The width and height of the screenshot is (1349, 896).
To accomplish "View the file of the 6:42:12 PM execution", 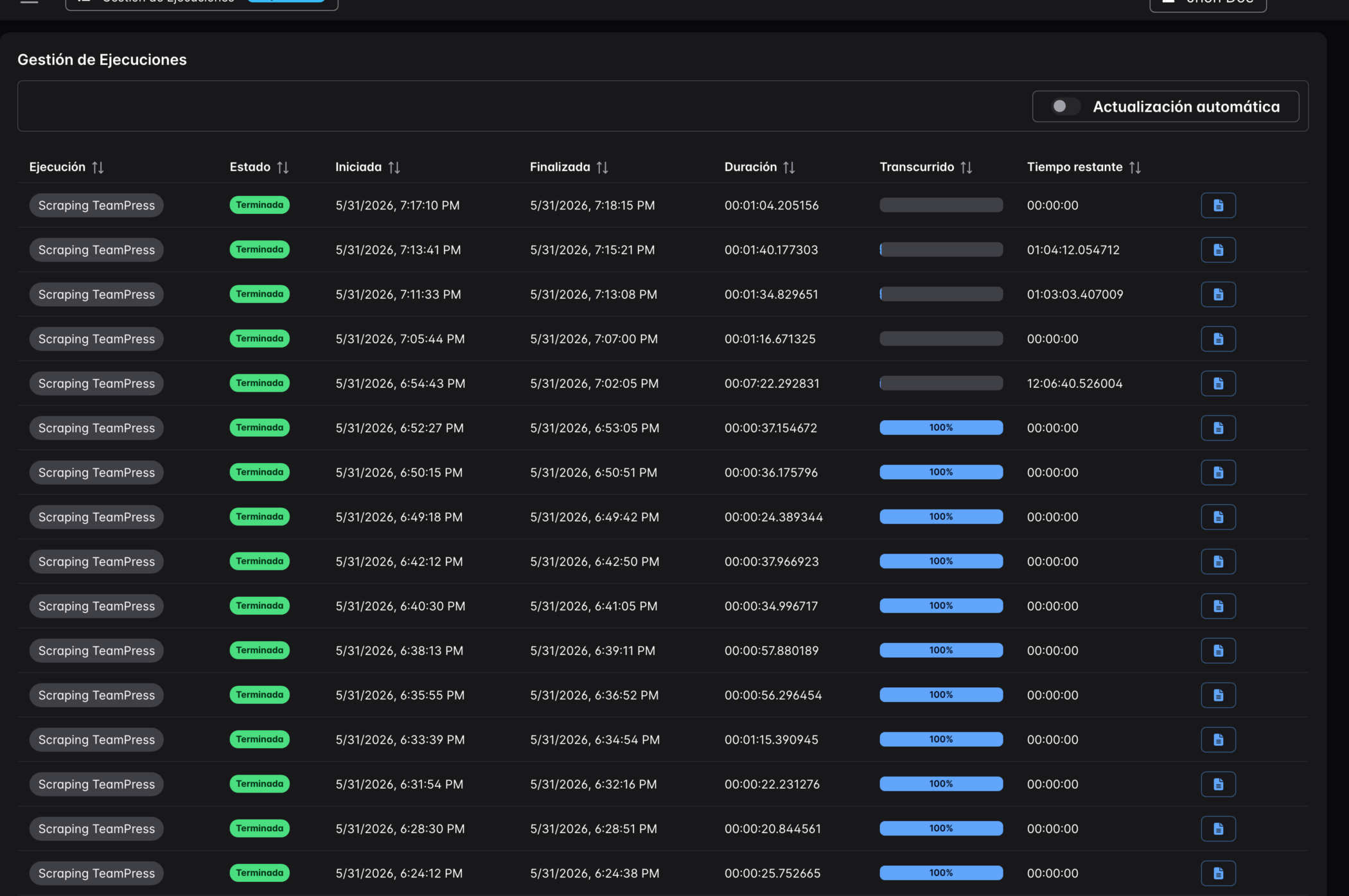I will [x=1218, y=561].
